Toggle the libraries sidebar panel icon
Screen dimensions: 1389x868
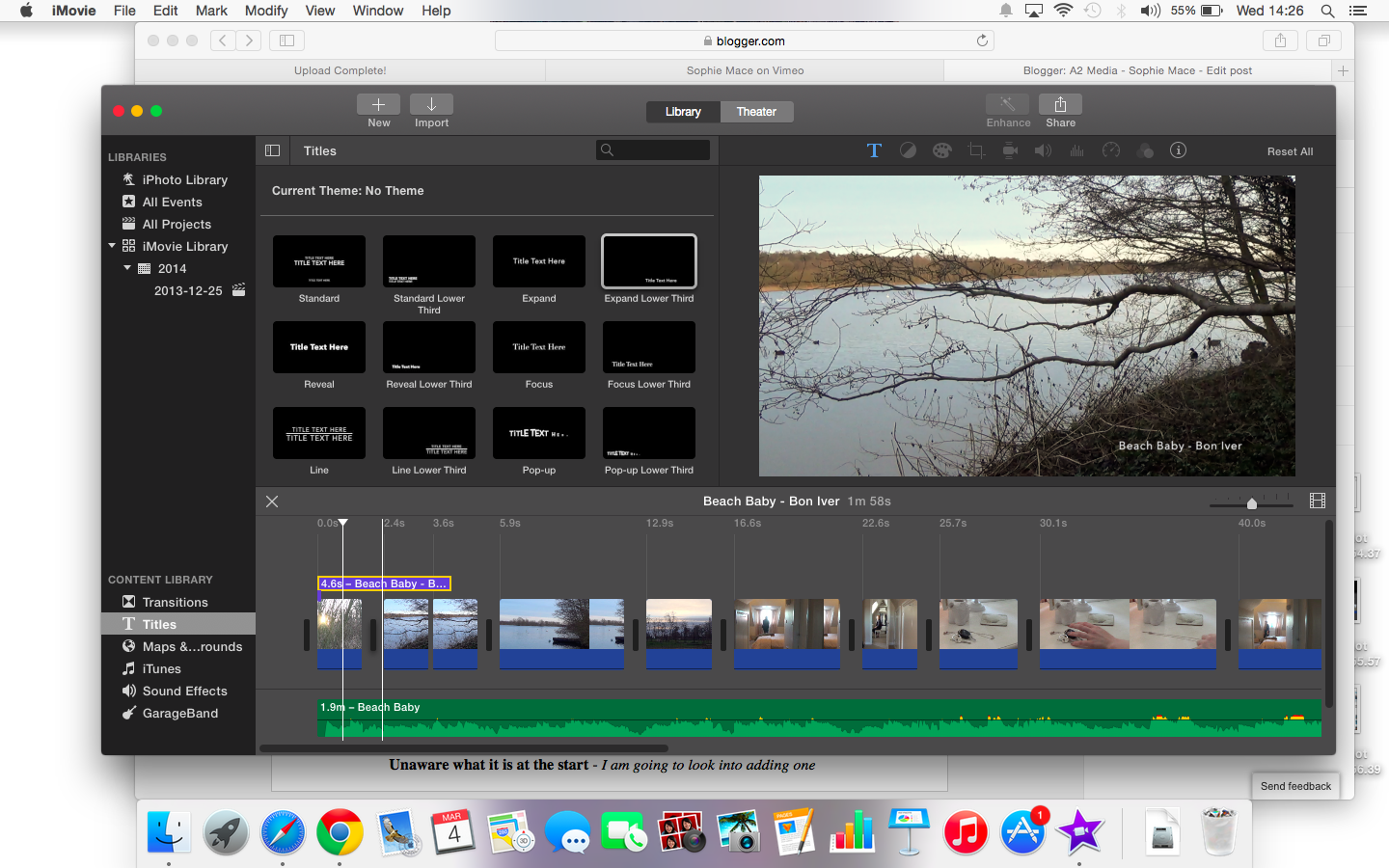(x=273, y=150)
